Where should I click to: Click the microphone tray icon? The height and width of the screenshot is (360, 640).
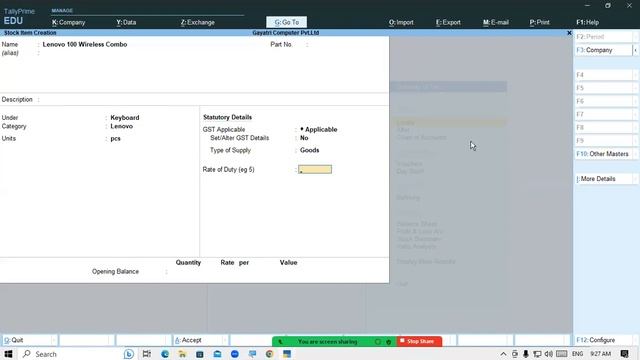click(526, 354)
